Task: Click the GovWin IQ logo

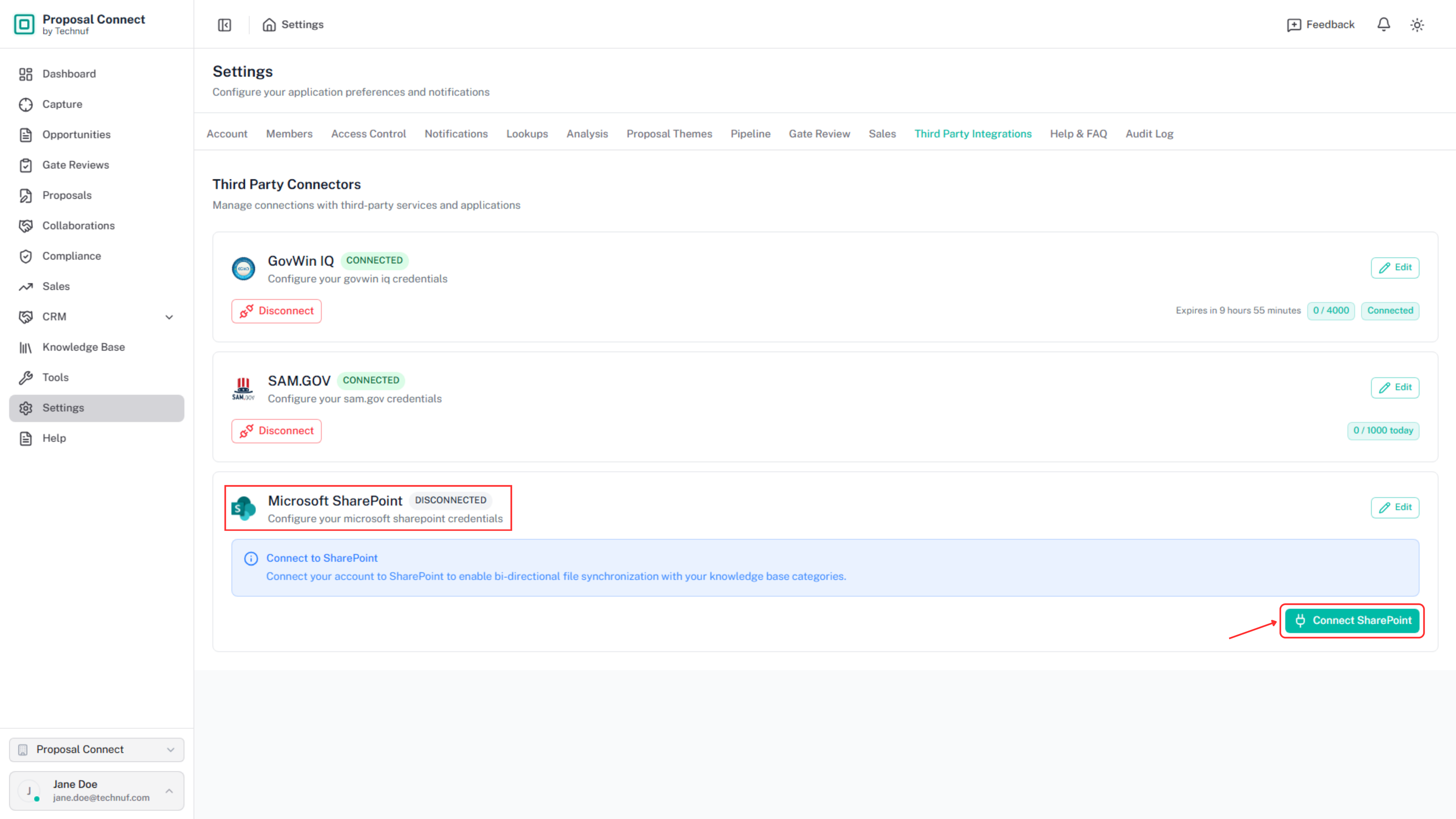Action: pyautogui.click(x=243, y=268)
